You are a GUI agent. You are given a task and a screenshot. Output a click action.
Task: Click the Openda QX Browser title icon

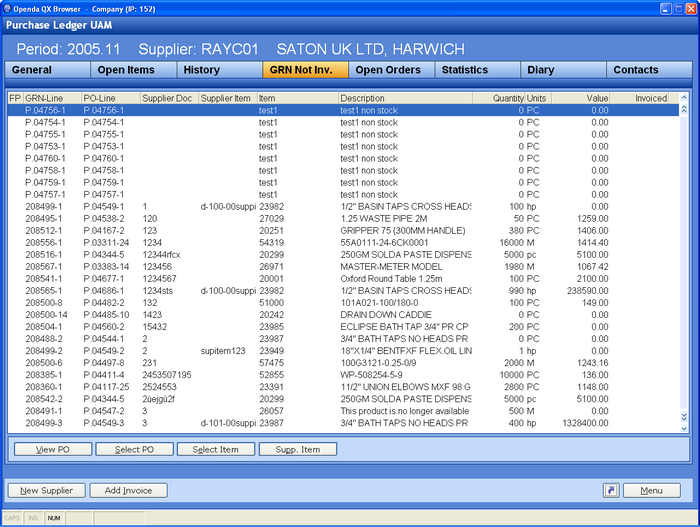click(x=7, y=8)
